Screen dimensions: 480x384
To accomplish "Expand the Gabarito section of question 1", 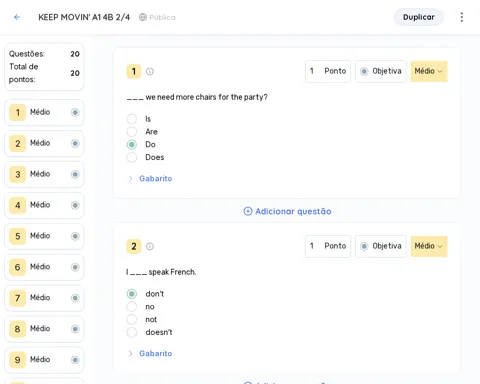I will [x=150, y=179].
